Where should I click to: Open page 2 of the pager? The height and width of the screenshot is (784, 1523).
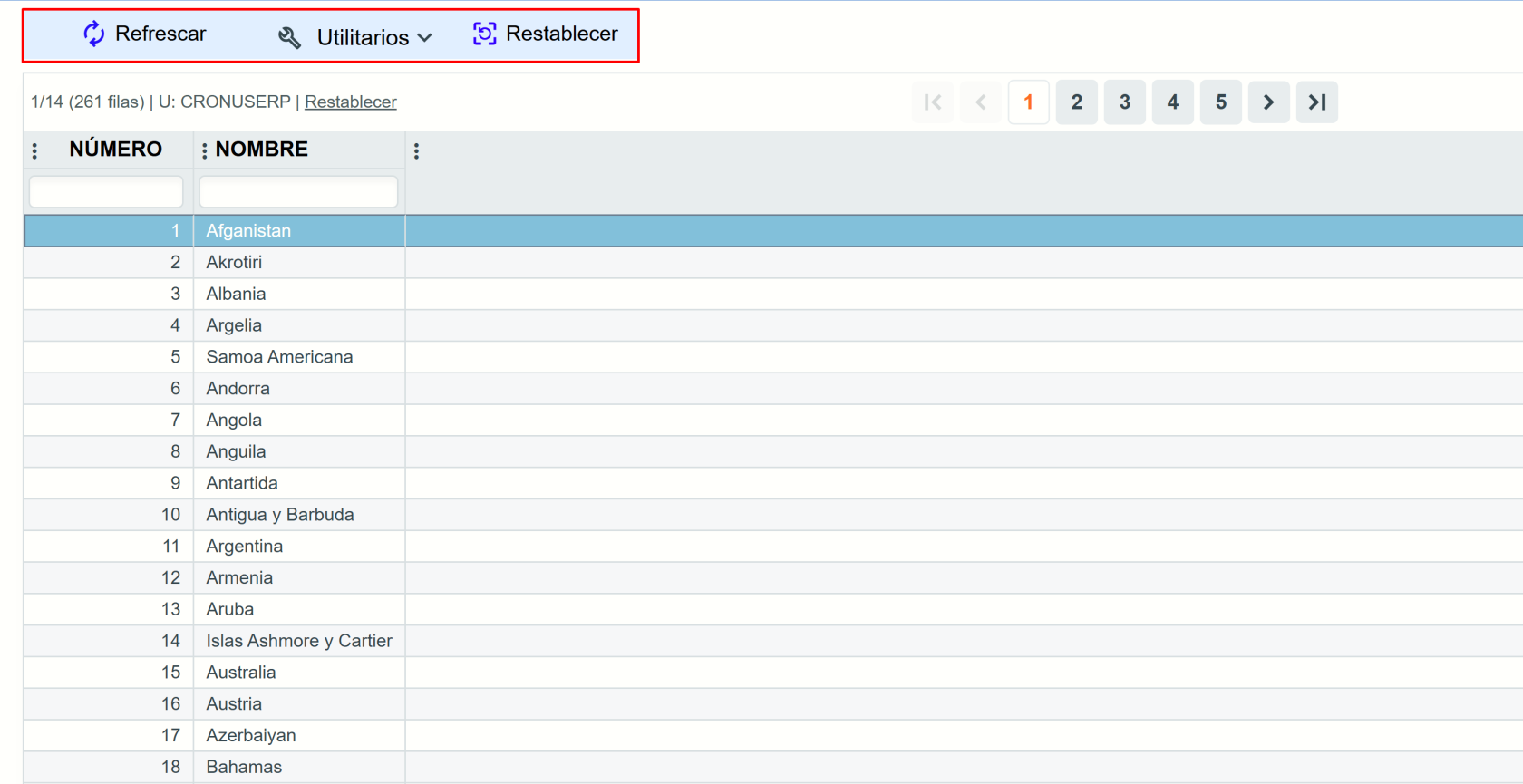pos(1077,102)
